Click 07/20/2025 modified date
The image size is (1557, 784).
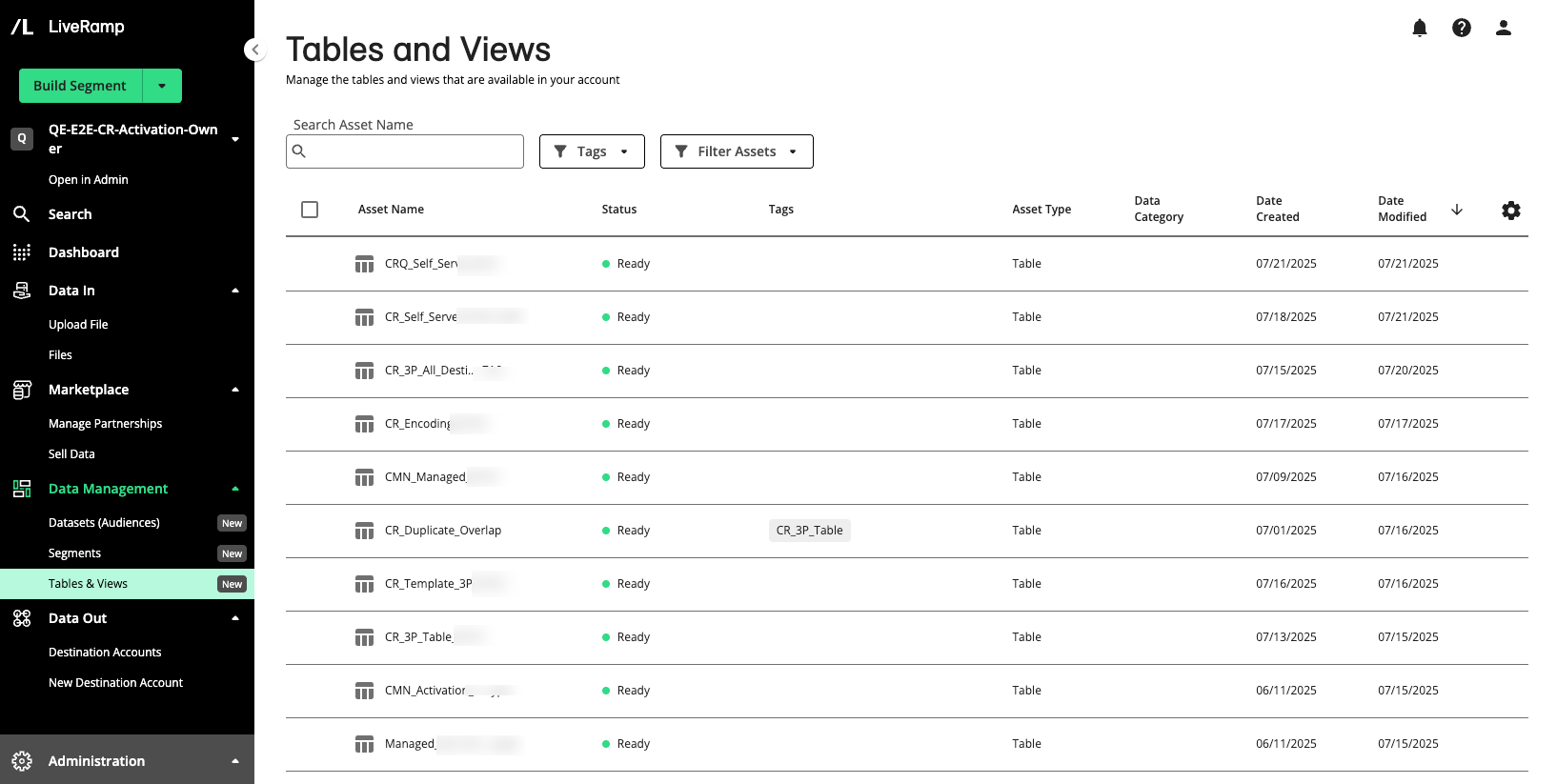pyautogui.click(x=1408, y=371)
